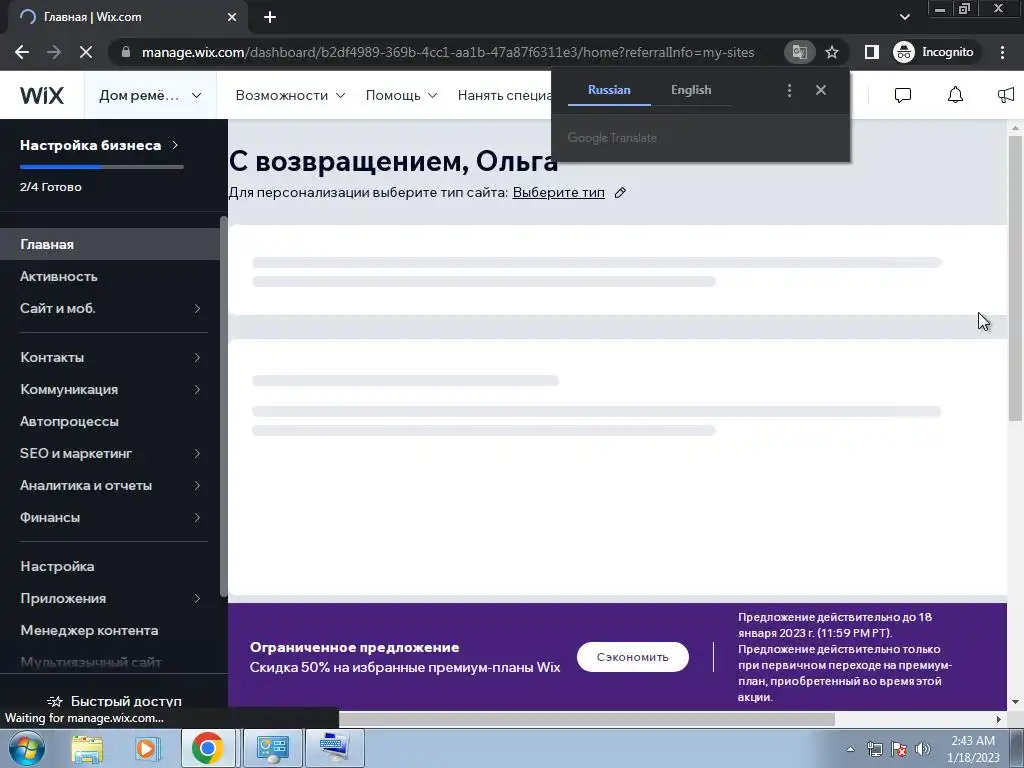
Task: Open Chrome three-dot main menu
Action: click(1002, 52)
